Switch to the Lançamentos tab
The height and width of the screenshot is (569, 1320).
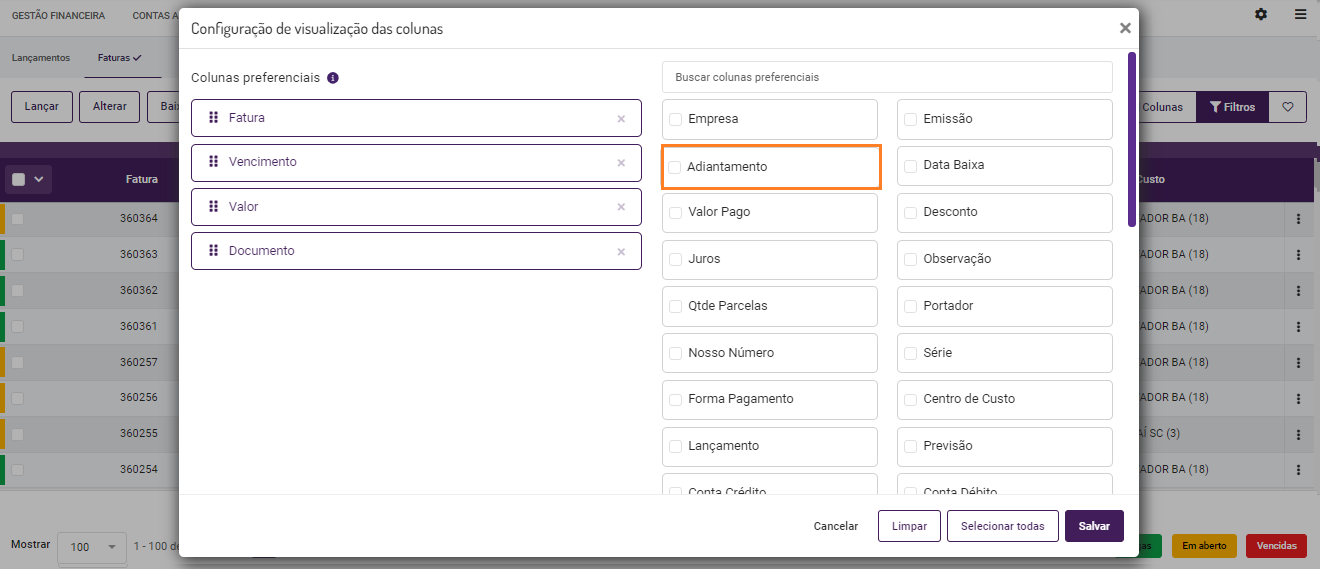coord(41,58)
